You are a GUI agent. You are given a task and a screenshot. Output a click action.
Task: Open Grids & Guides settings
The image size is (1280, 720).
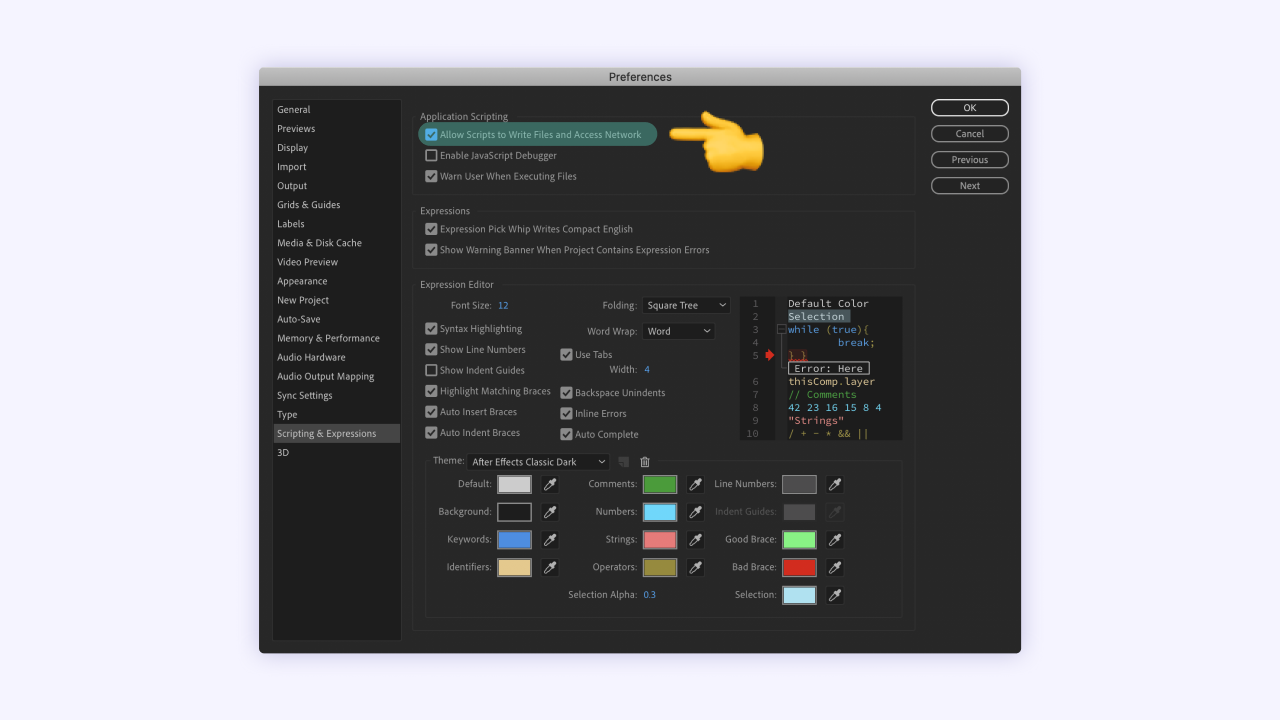pyautogui.click(x=337, y=205)
